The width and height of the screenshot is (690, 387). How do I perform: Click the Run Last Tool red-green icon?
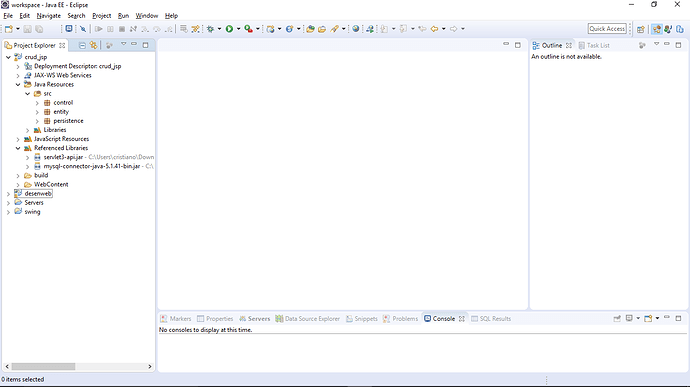[x=249, y=29]
